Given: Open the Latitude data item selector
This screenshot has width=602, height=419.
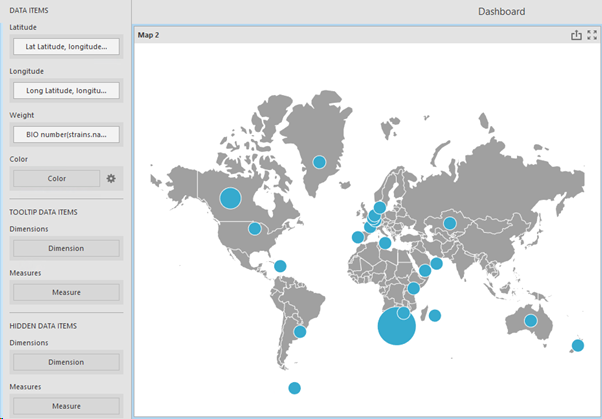Looking at the screenshot, I should pyautogui.click(x=65, y=46).
